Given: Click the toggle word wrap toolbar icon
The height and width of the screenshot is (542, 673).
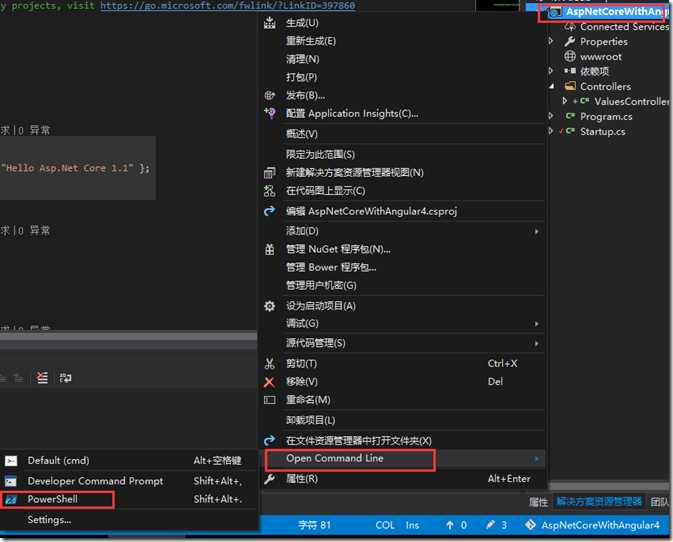Looking at the screenshot, I should (65, 378).
